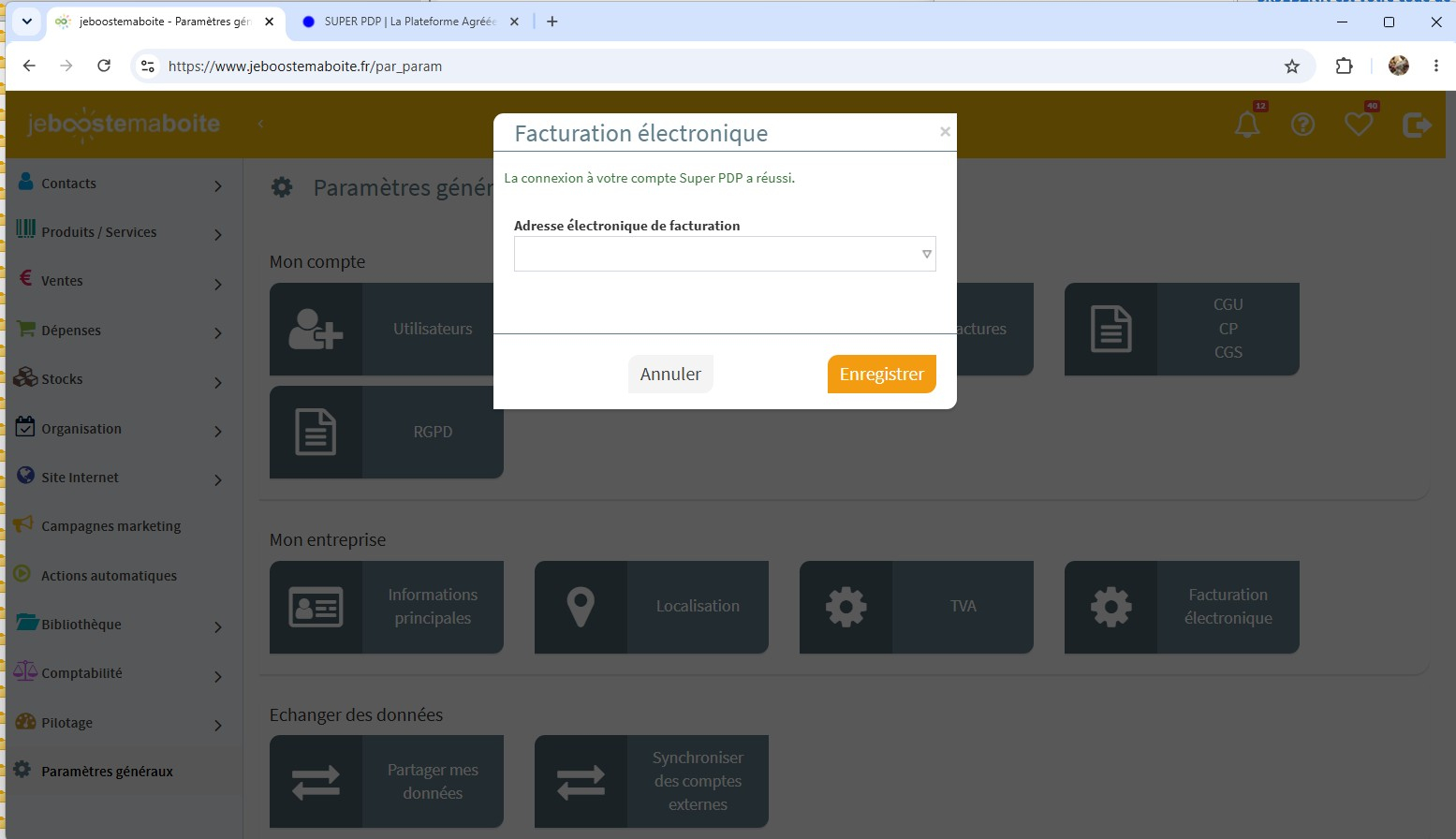Open the Facturation électronique tile
1456x839 pixels.
tap(1182, 607)
